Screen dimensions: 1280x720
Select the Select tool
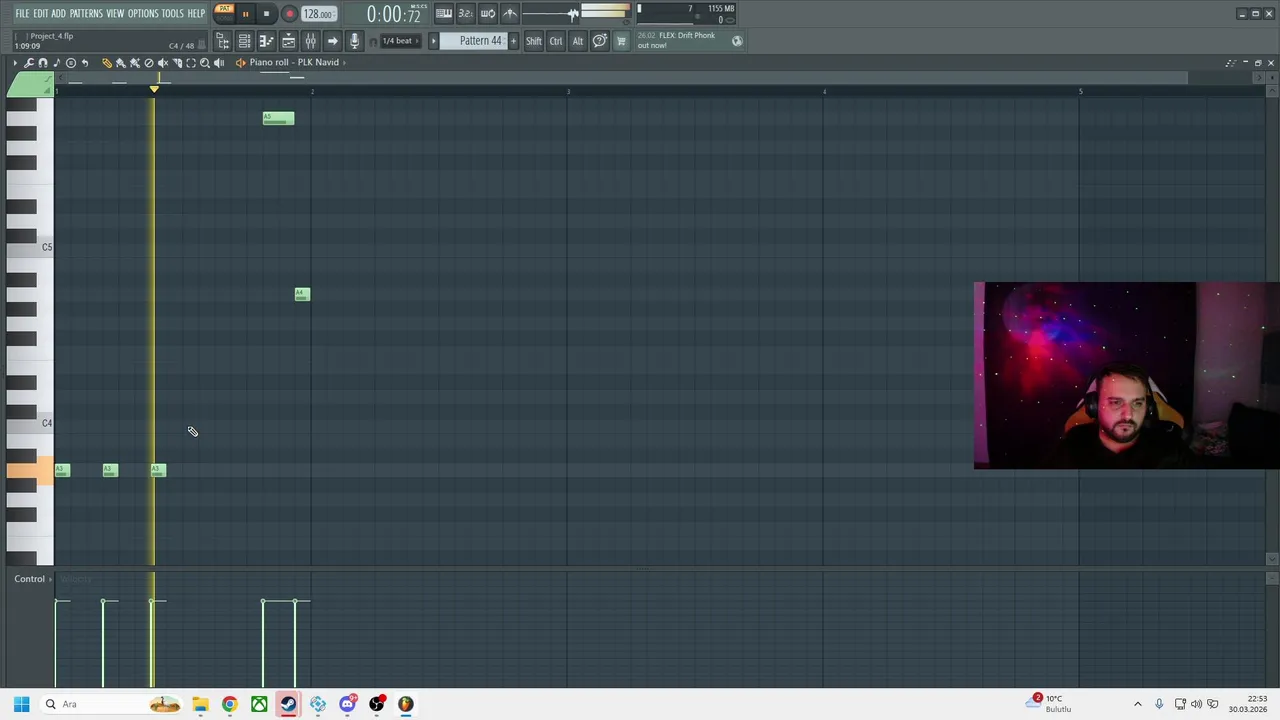pyautogui.click(x=191, y=63)
